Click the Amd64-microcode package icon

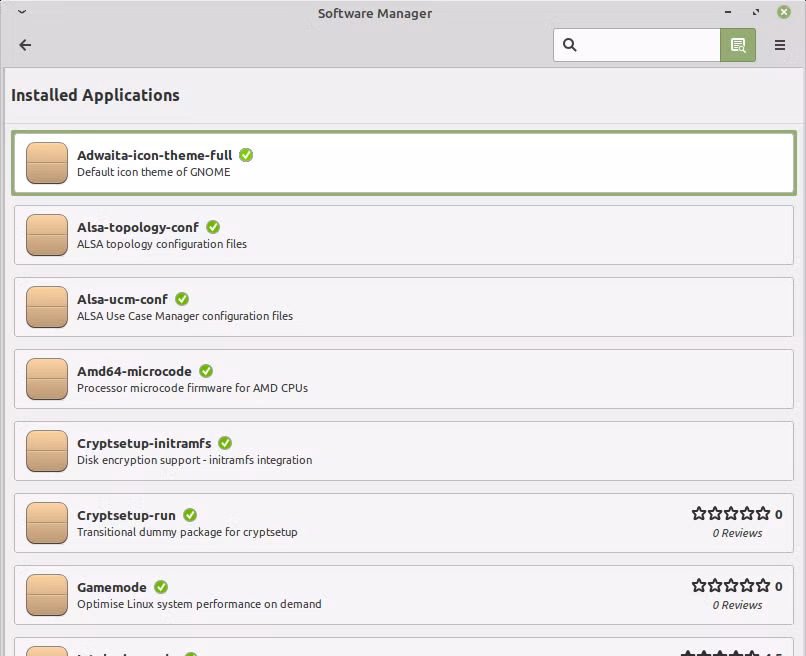tap(47, 379)
